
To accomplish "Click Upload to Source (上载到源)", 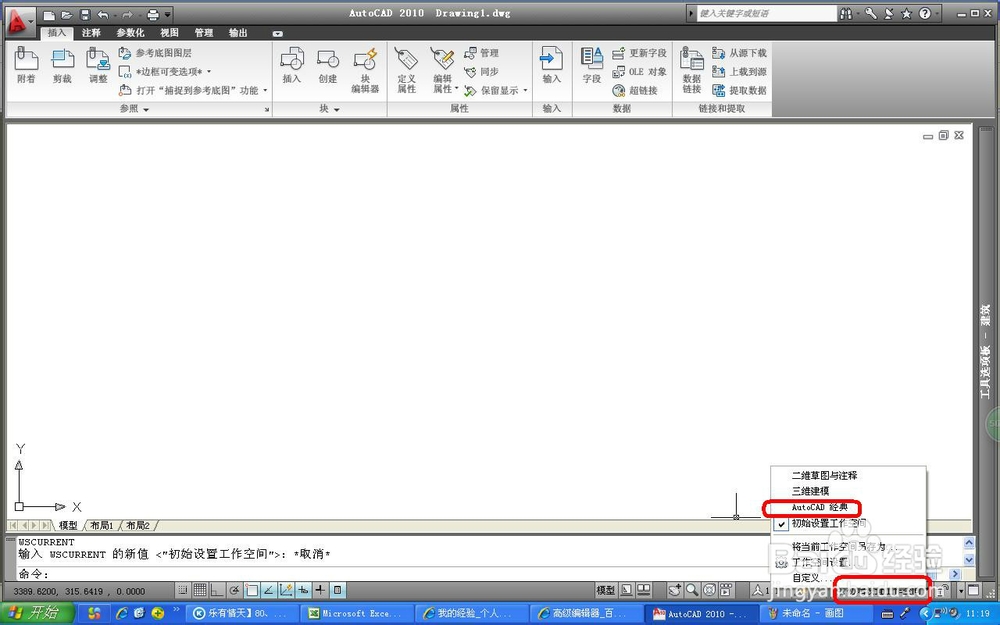I will click(739, 71).
